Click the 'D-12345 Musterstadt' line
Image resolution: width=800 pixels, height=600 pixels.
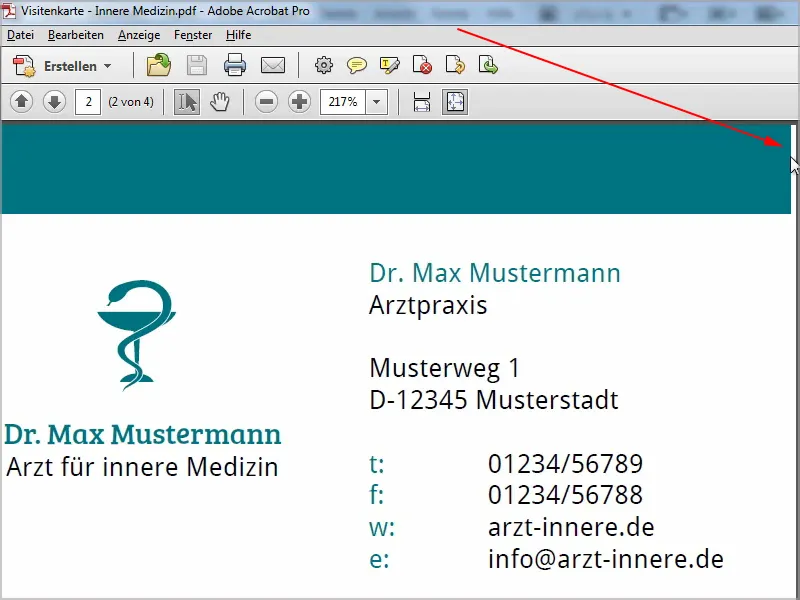[x=493, y=400]
